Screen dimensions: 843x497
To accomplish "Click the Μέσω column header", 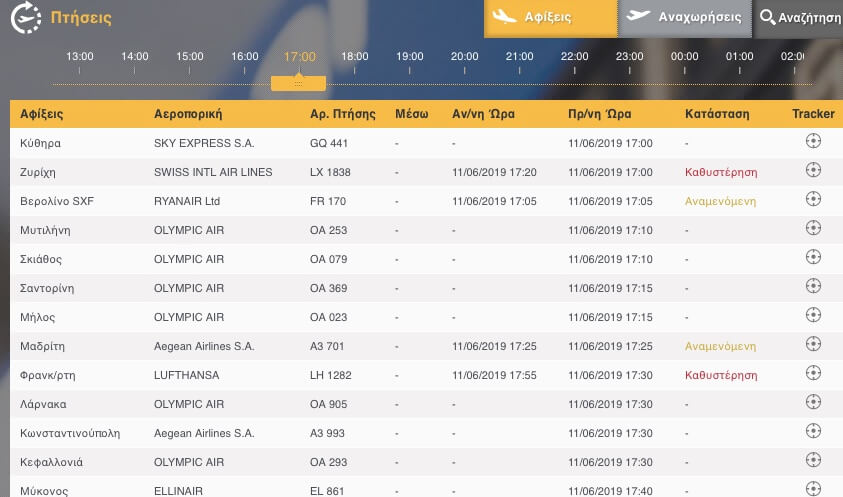I will [411, 114].
